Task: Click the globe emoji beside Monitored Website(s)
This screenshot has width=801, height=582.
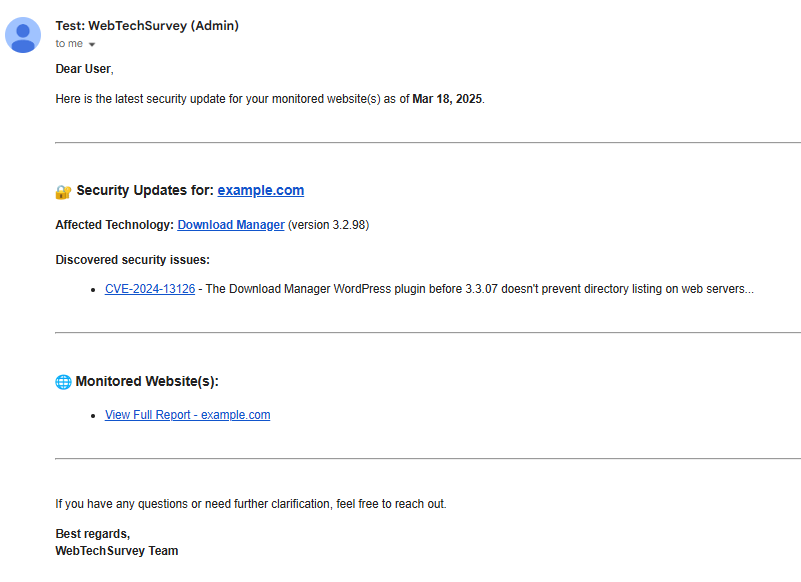Action: tap(63, 382)
